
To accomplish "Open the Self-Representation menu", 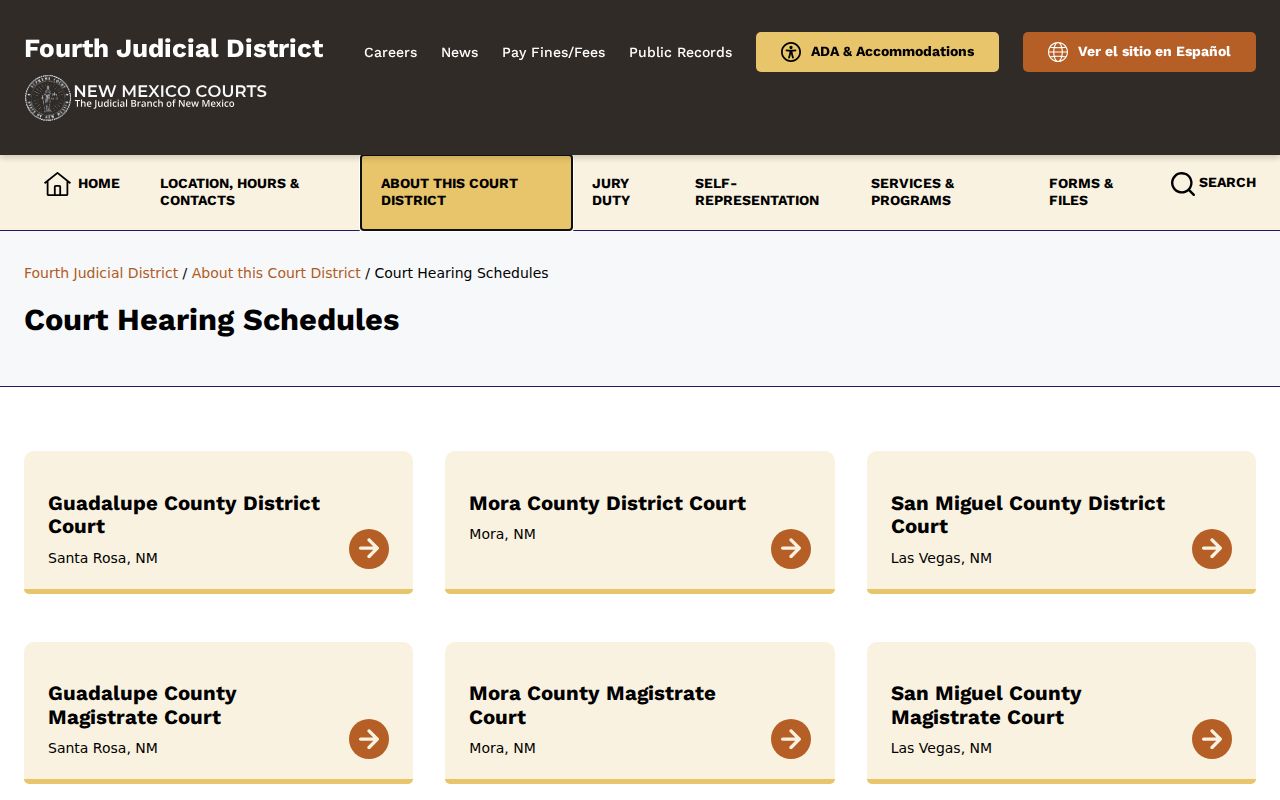I will (x=757, y=192).
